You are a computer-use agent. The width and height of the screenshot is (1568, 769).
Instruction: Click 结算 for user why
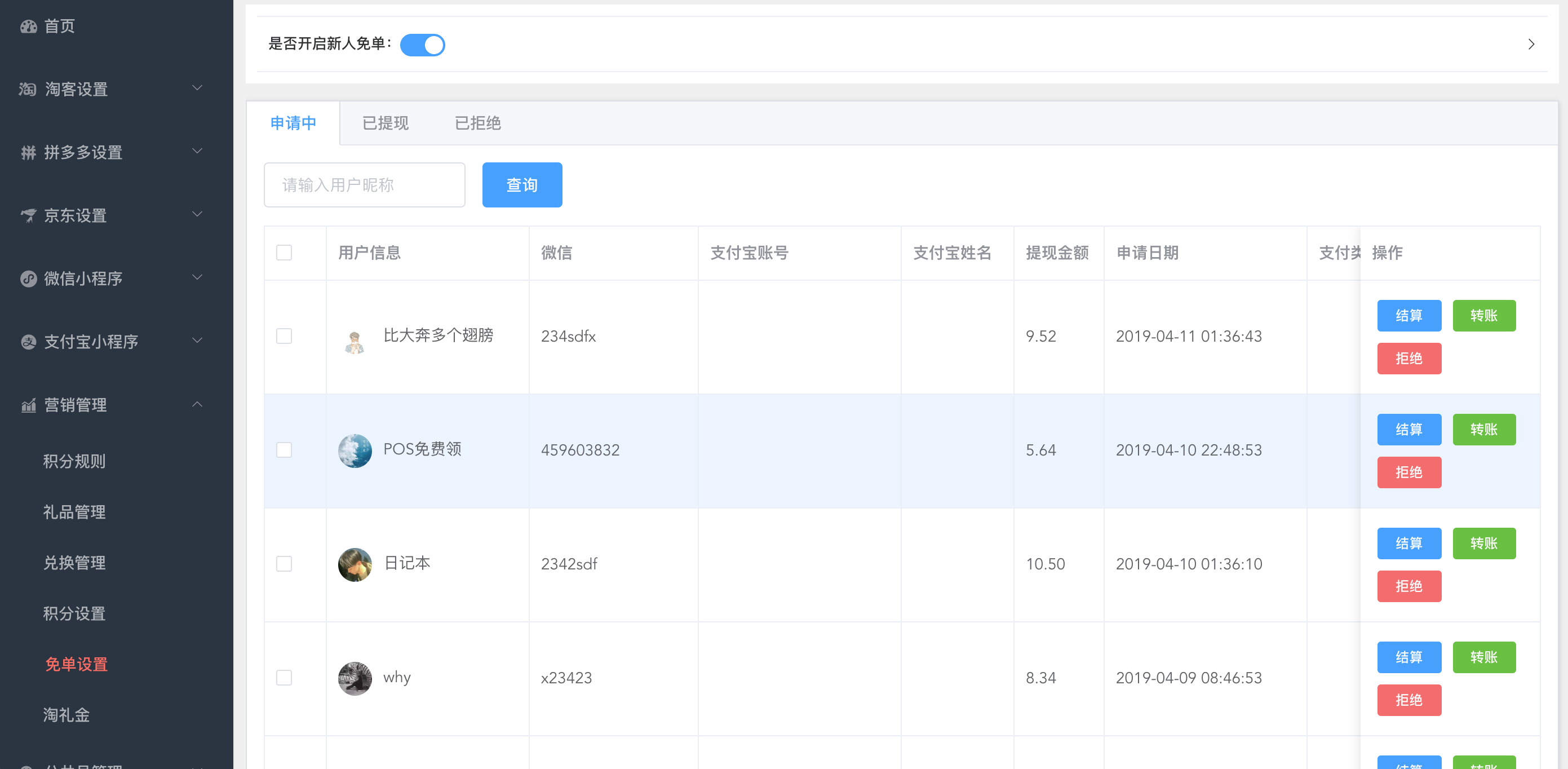1409,657
